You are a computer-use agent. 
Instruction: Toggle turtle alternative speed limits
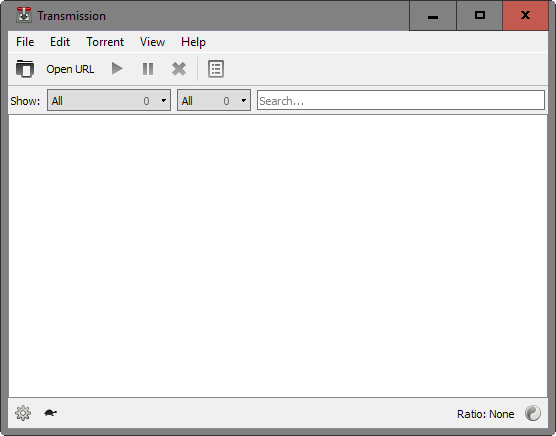click(x=50, y=413)
